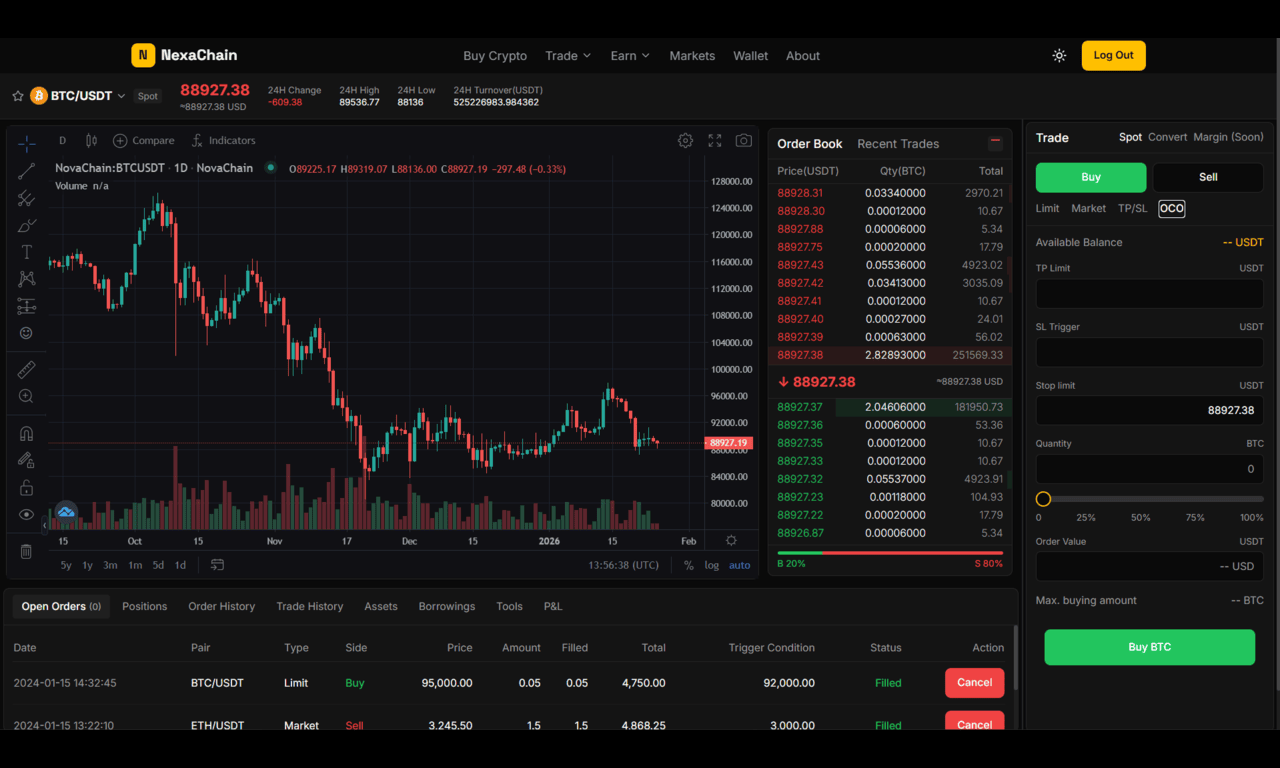This screenshot has width=1280, height=768.
Task: Click the Buy BTC button
Action: 1149,647
